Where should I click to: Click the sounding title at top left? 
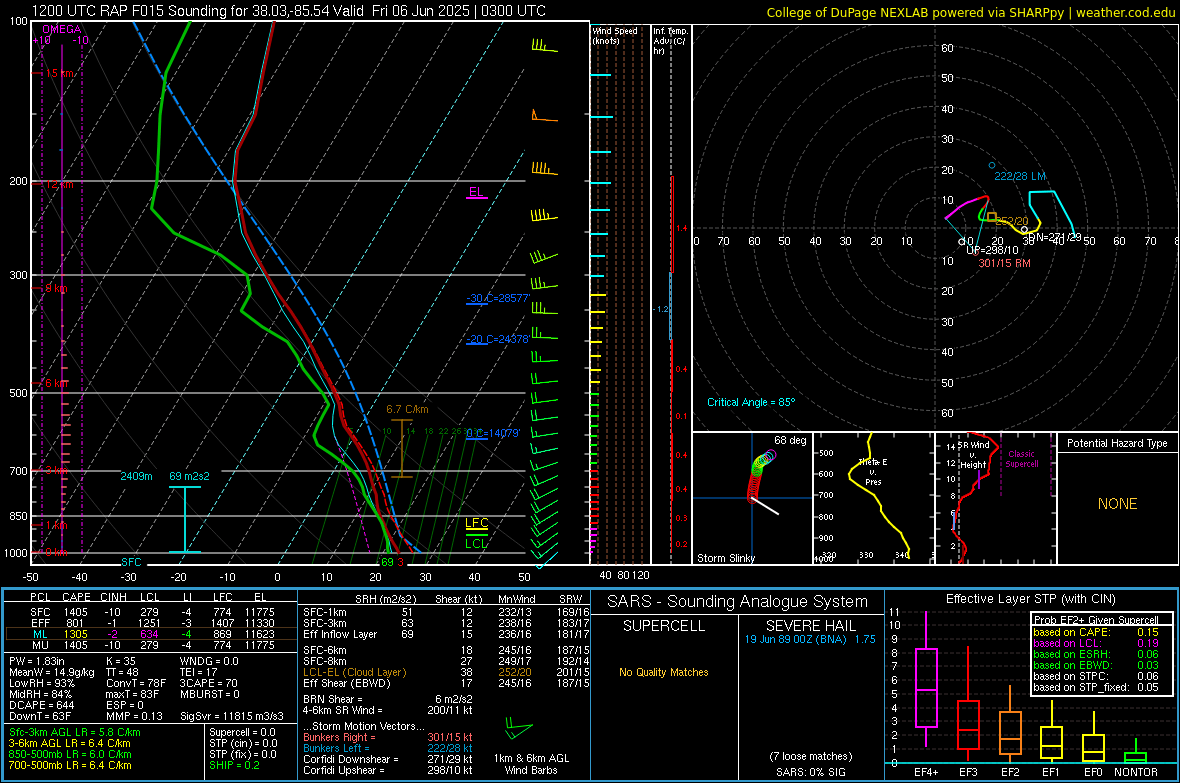coord(289,11)
